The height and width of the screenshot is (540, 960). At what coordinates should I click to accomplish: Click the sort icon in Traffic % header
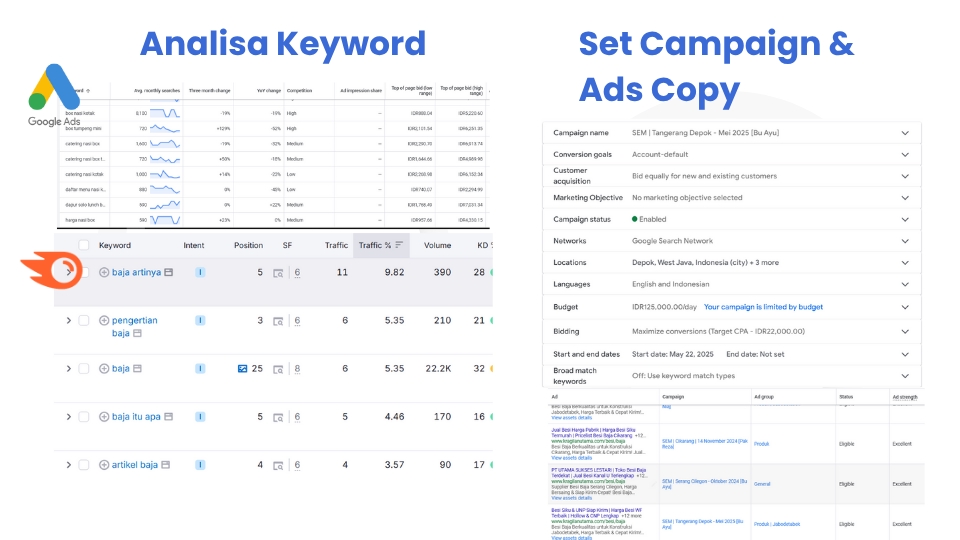399,245
